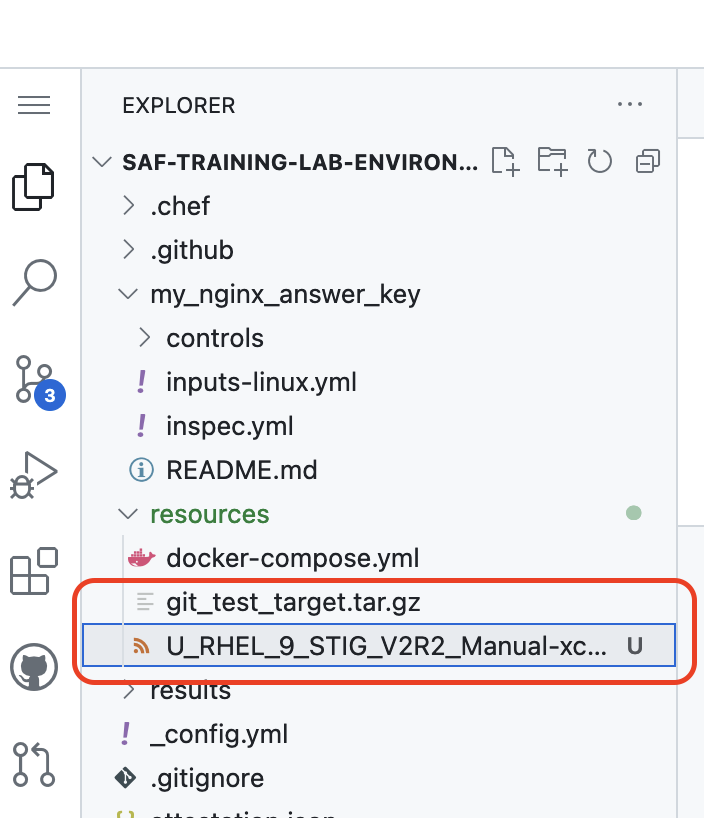704x818 pixels.
Task: Open the Search view icon
Action: (34, 283)
